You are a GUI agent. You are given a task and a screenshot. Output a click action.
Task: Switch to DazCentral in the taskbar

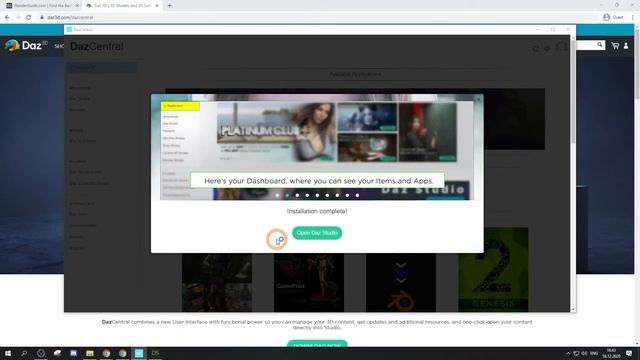click(x=139, y=353)
